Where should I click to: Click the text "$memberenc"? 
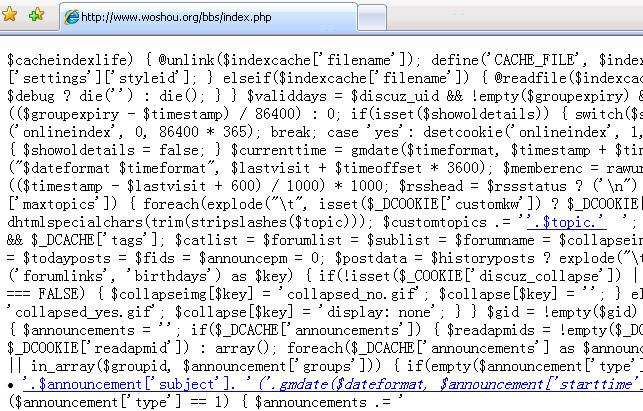543,169
